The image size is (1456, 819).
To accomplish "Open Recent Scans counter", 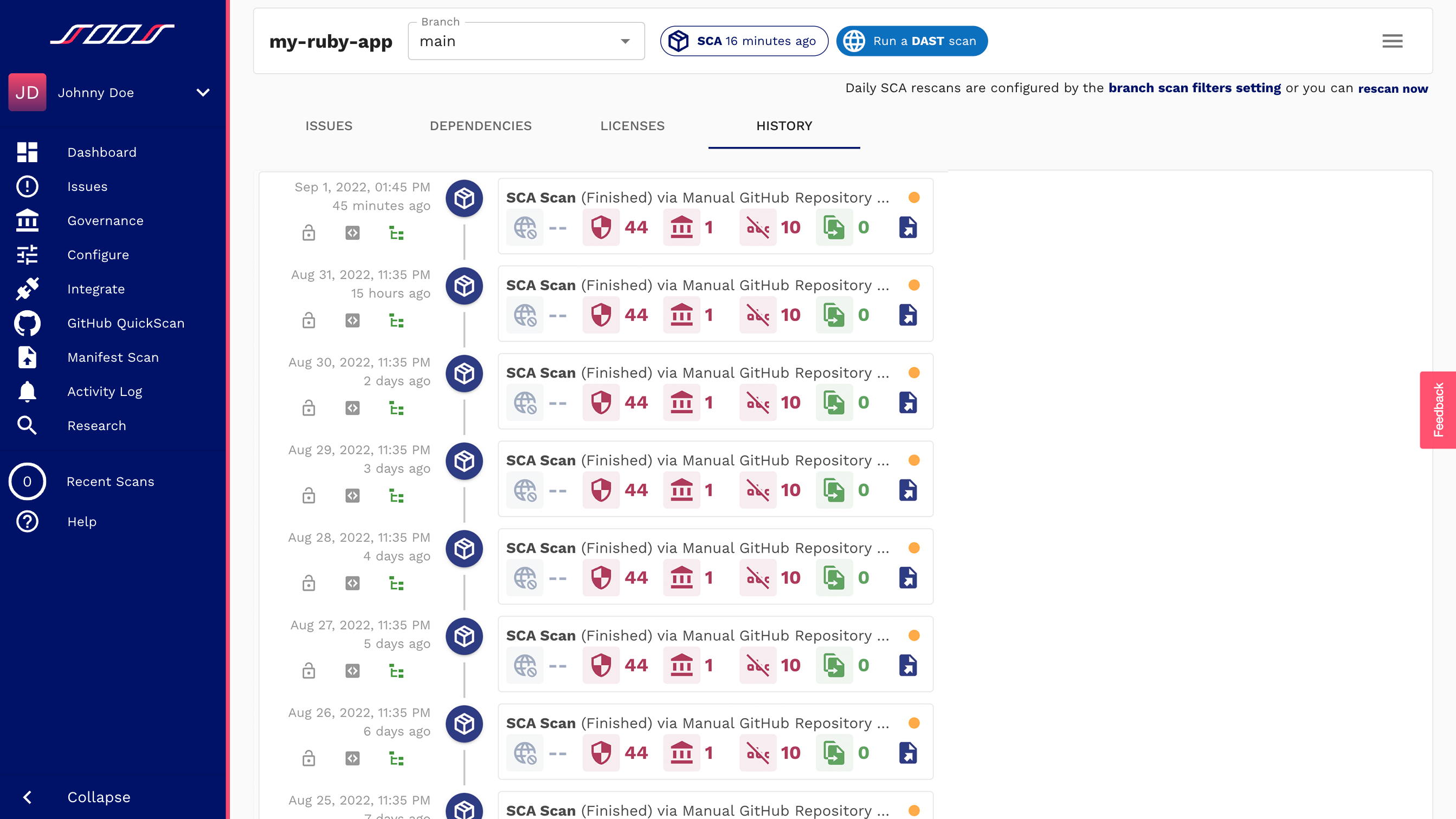I will 27,481.
